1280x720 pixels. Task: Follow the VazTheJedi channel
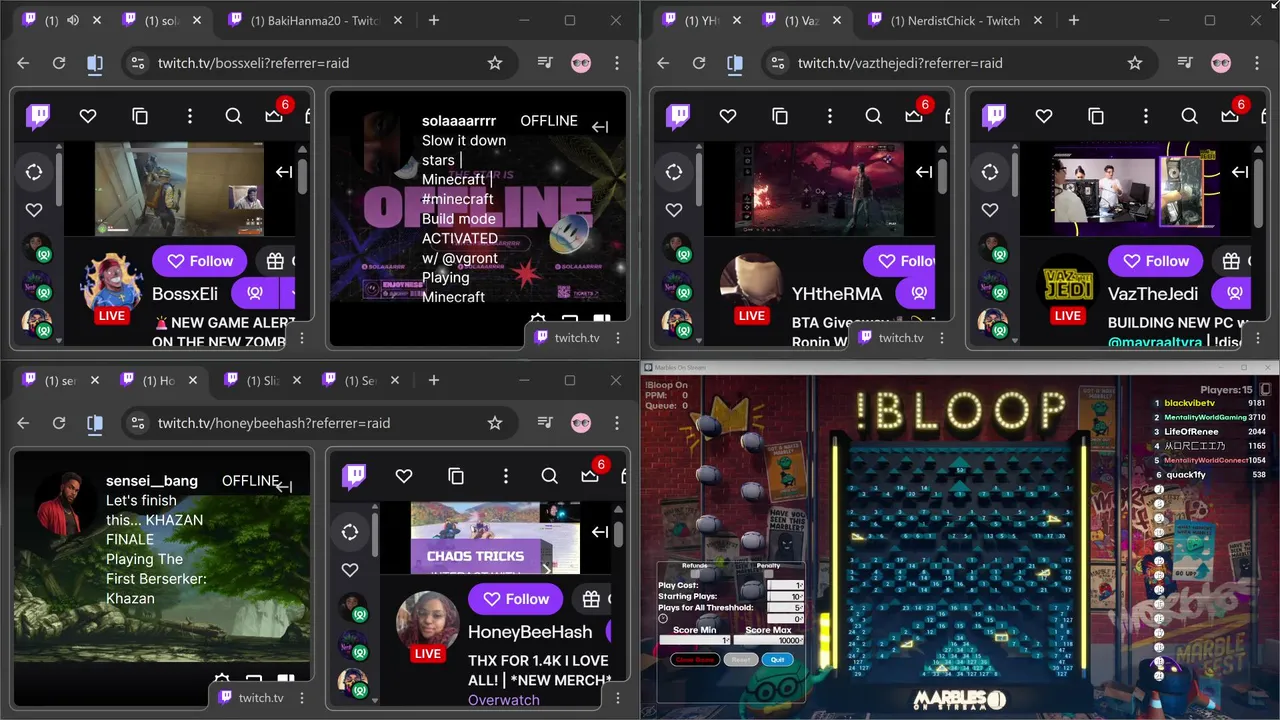tap(1155, 261)
